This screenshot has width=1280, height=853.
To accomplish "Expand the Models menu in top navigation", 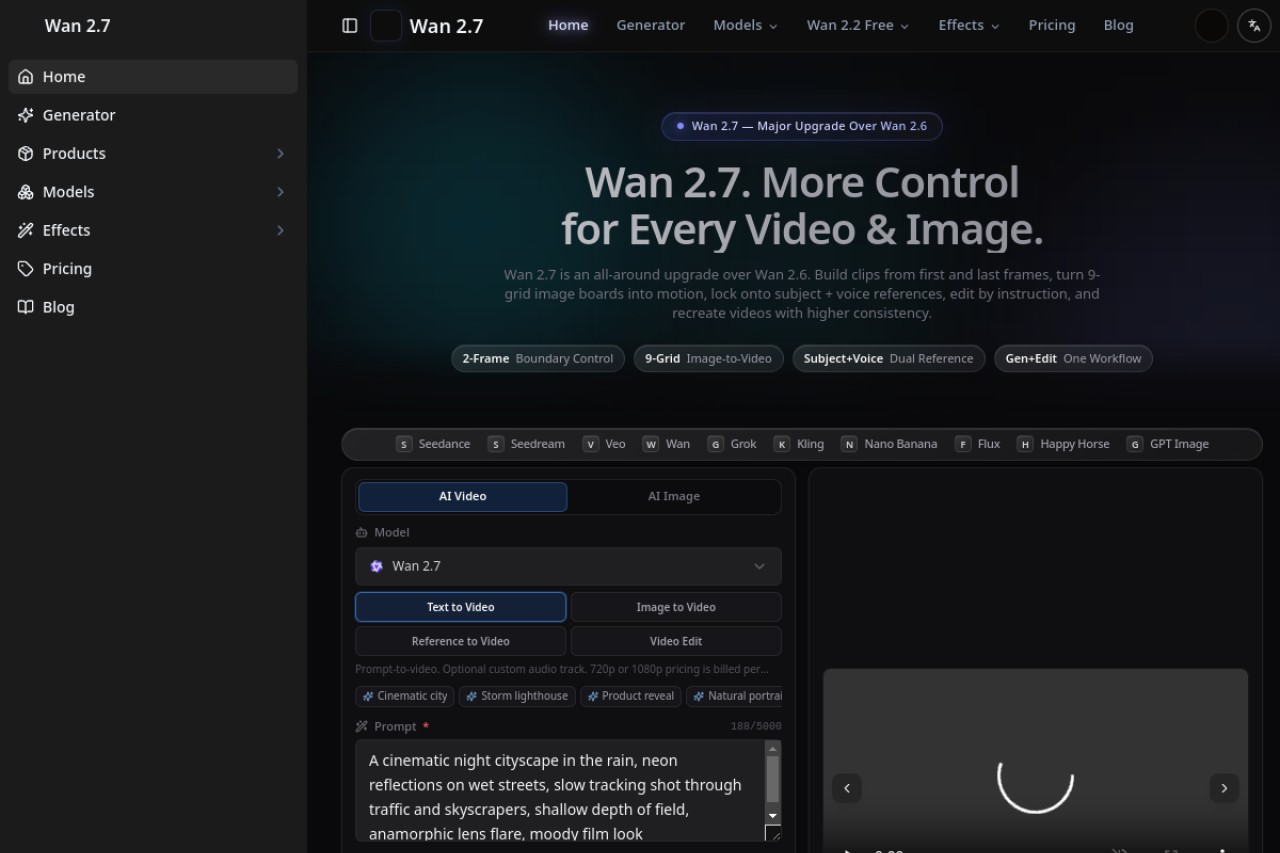I will tap(745, 25).
